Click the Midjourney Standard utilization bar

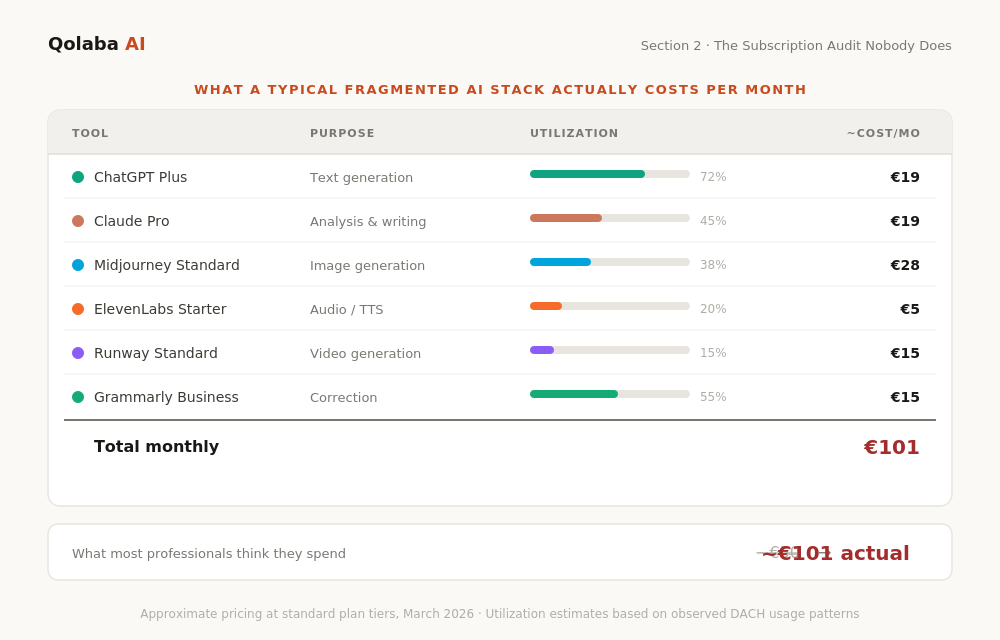click(x=609, y=262)
